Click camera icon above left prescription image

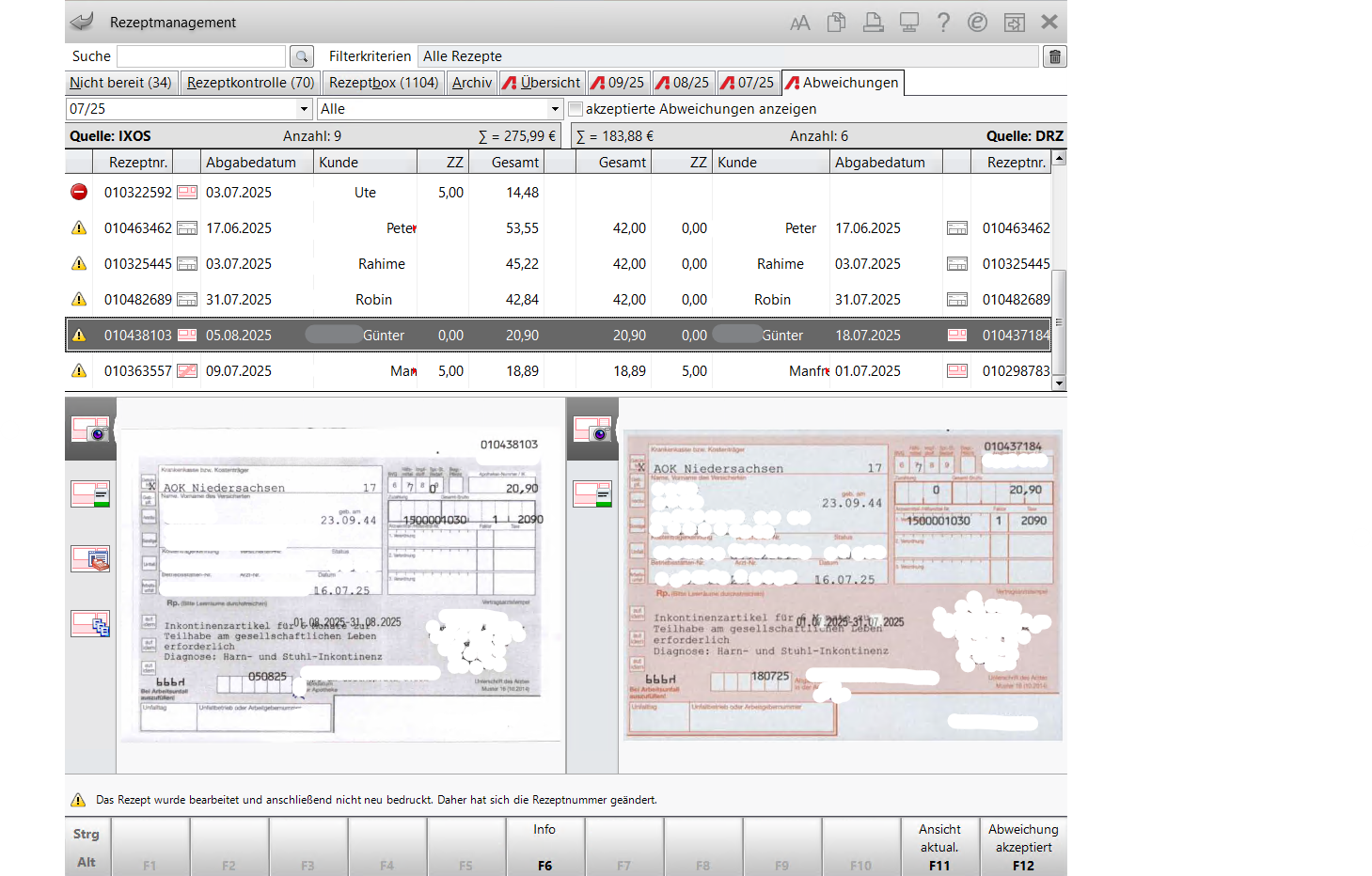tap(90, 430)
